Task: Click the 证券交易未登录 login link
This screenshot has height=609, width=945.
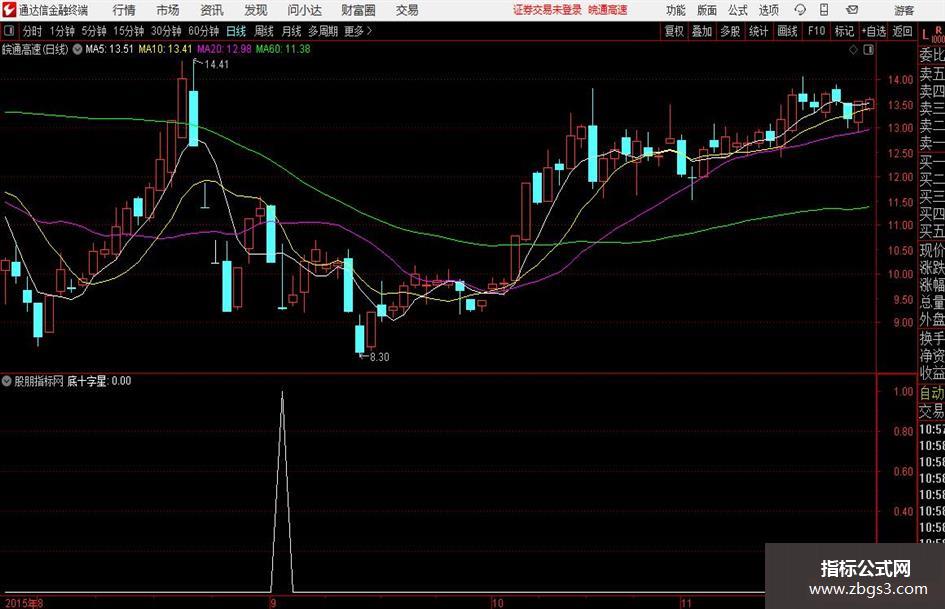Action: [547, 10]
